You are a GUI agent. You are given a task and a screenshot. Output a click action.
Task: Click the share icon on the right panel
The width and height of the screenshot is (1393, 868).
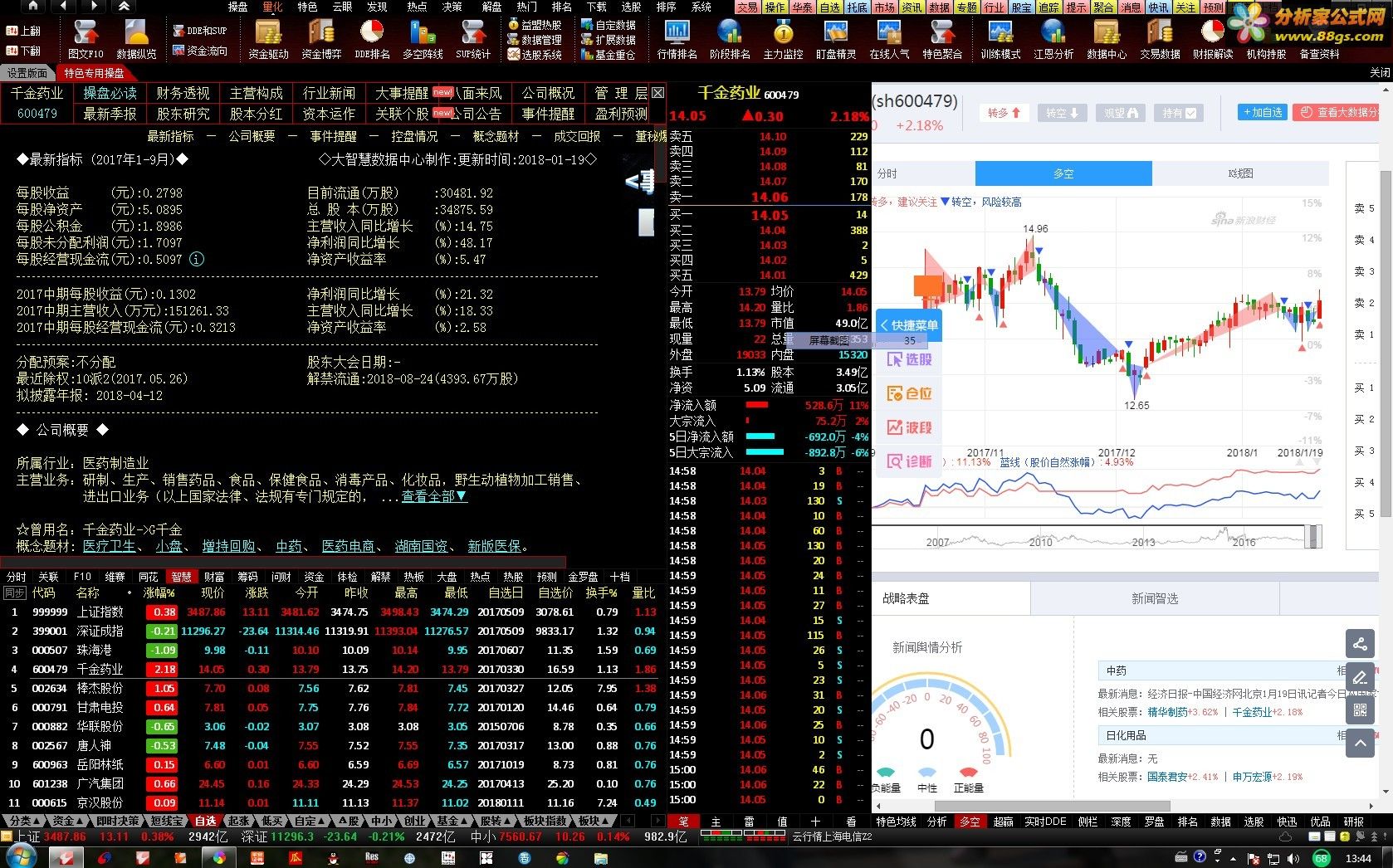(1360, 644)
